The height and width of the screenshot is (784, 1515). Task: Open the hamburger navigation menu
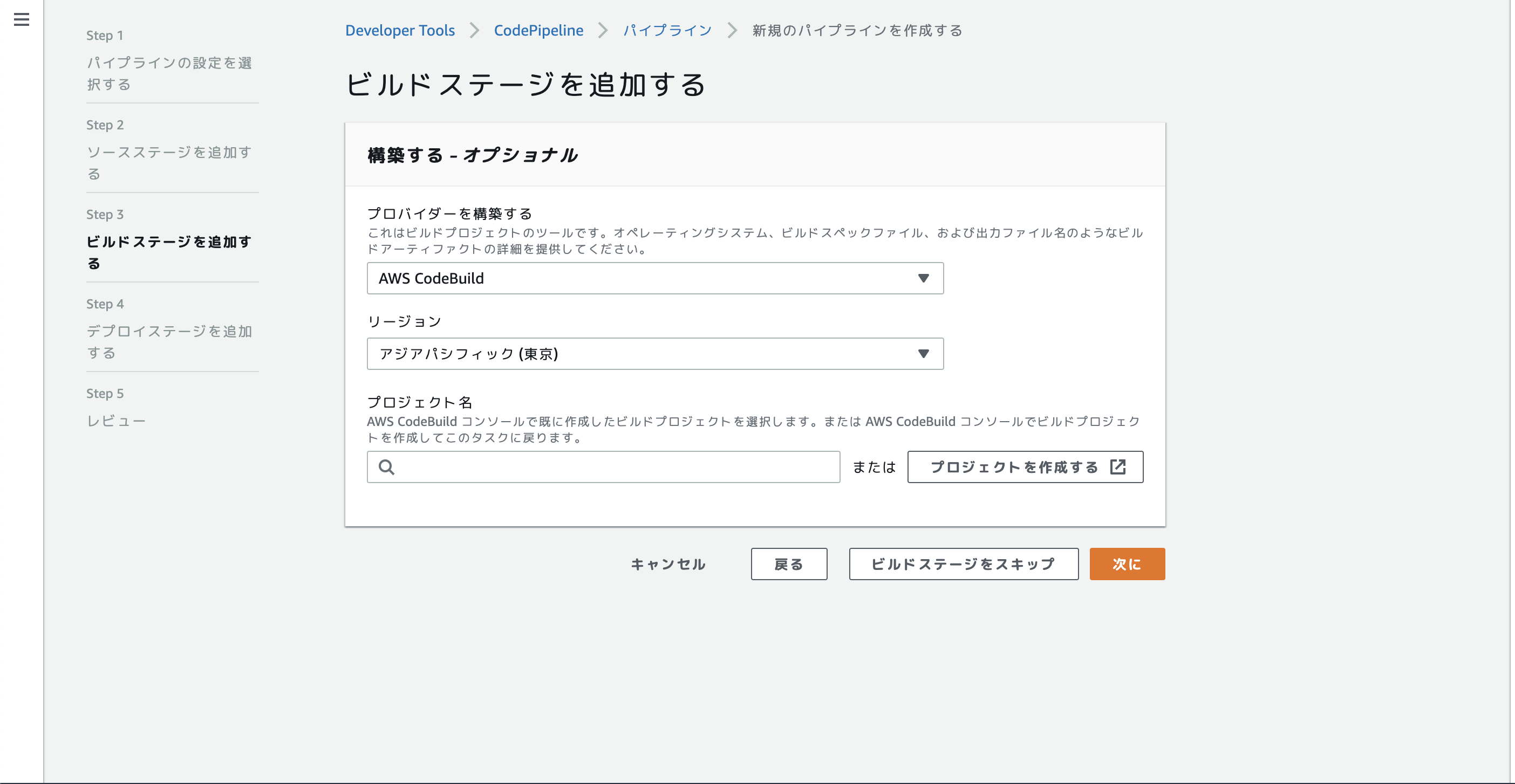coord(22,19)
